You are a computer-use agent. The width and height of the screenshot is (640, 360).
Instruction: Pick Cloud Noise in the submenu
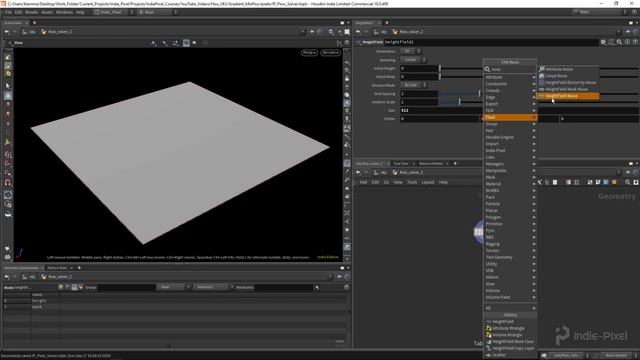[568, 76]
